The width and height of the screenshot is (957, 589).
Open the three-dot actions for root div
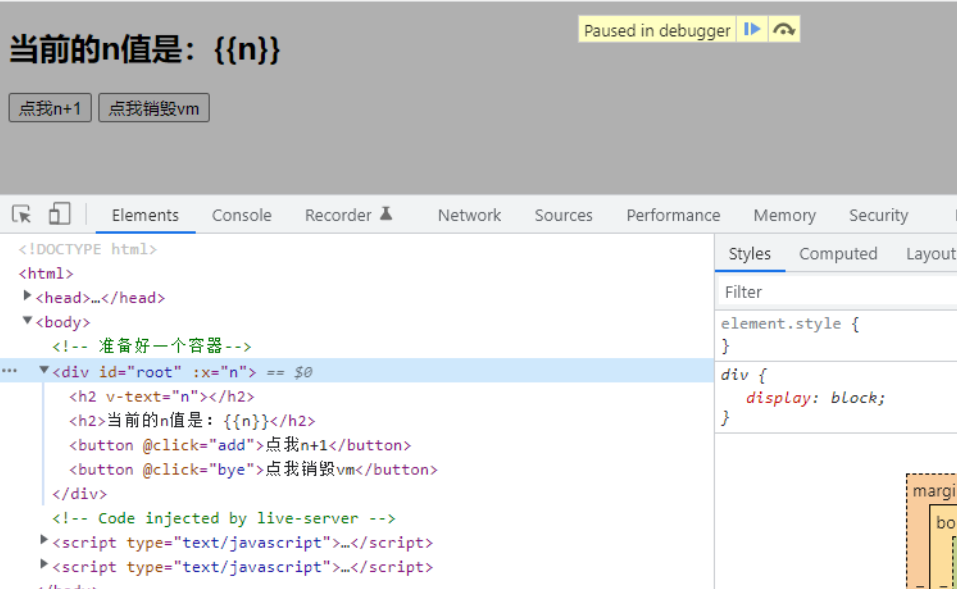(x=10, y=370)
